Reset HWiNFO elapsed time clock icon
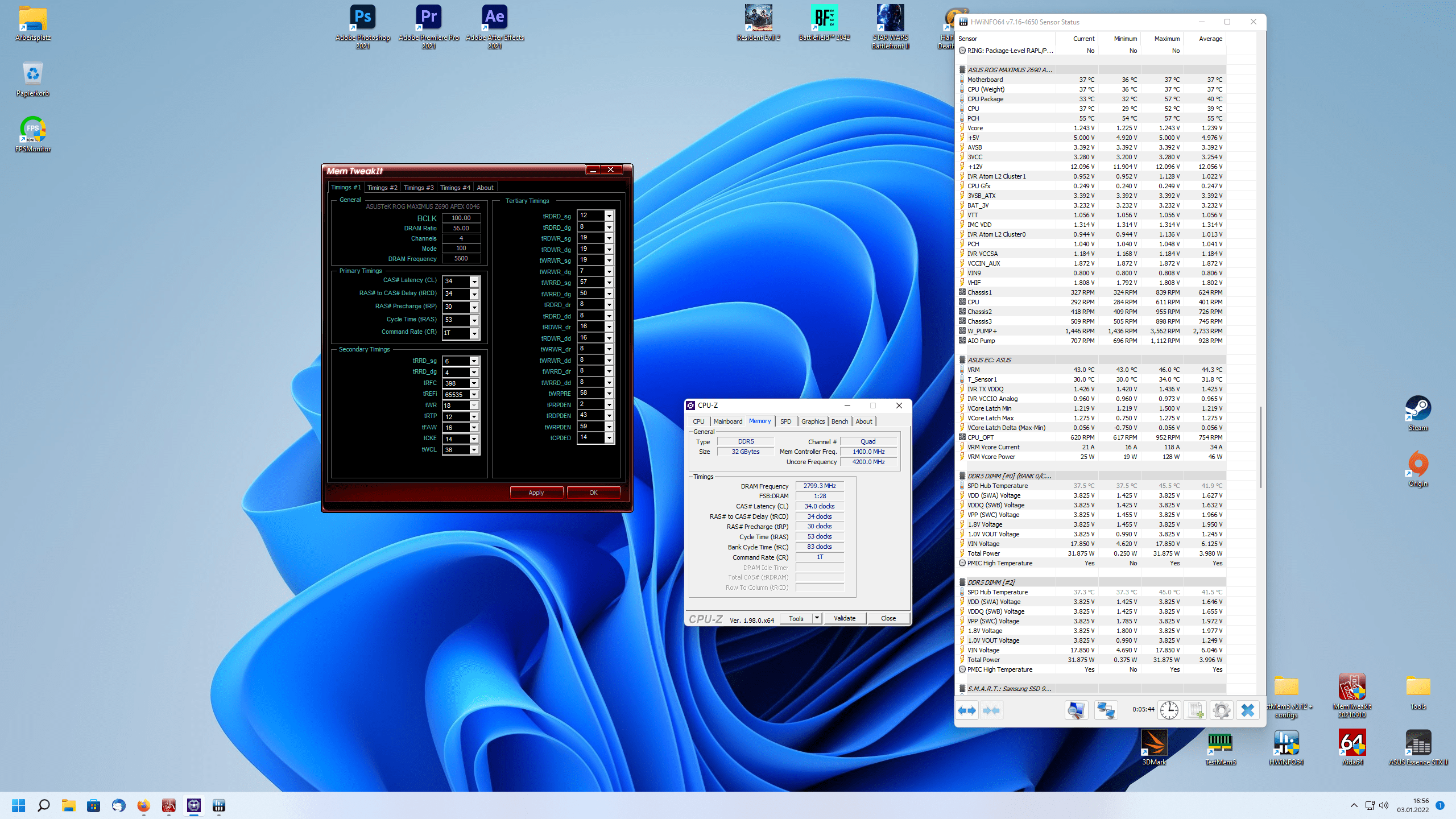 1169,710
